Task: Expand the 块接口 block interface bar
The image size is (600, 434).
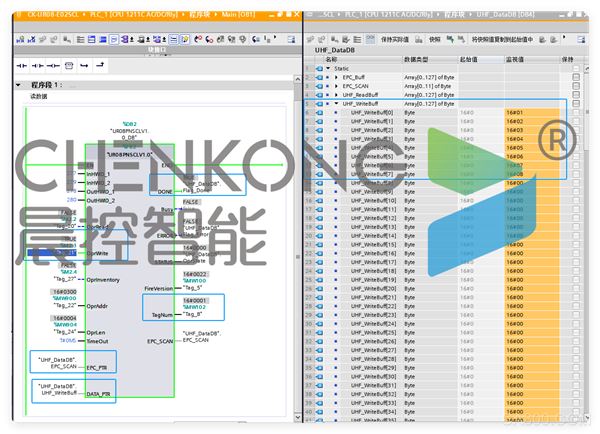Action: (157, 50)
